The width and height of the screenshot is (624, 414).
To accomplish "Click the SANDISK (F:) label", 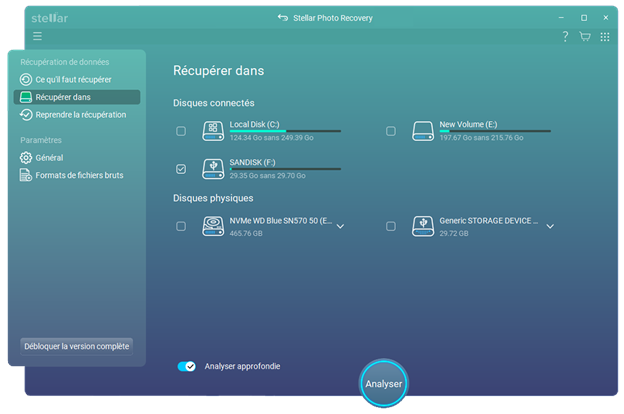I will (x=252, y=162).
